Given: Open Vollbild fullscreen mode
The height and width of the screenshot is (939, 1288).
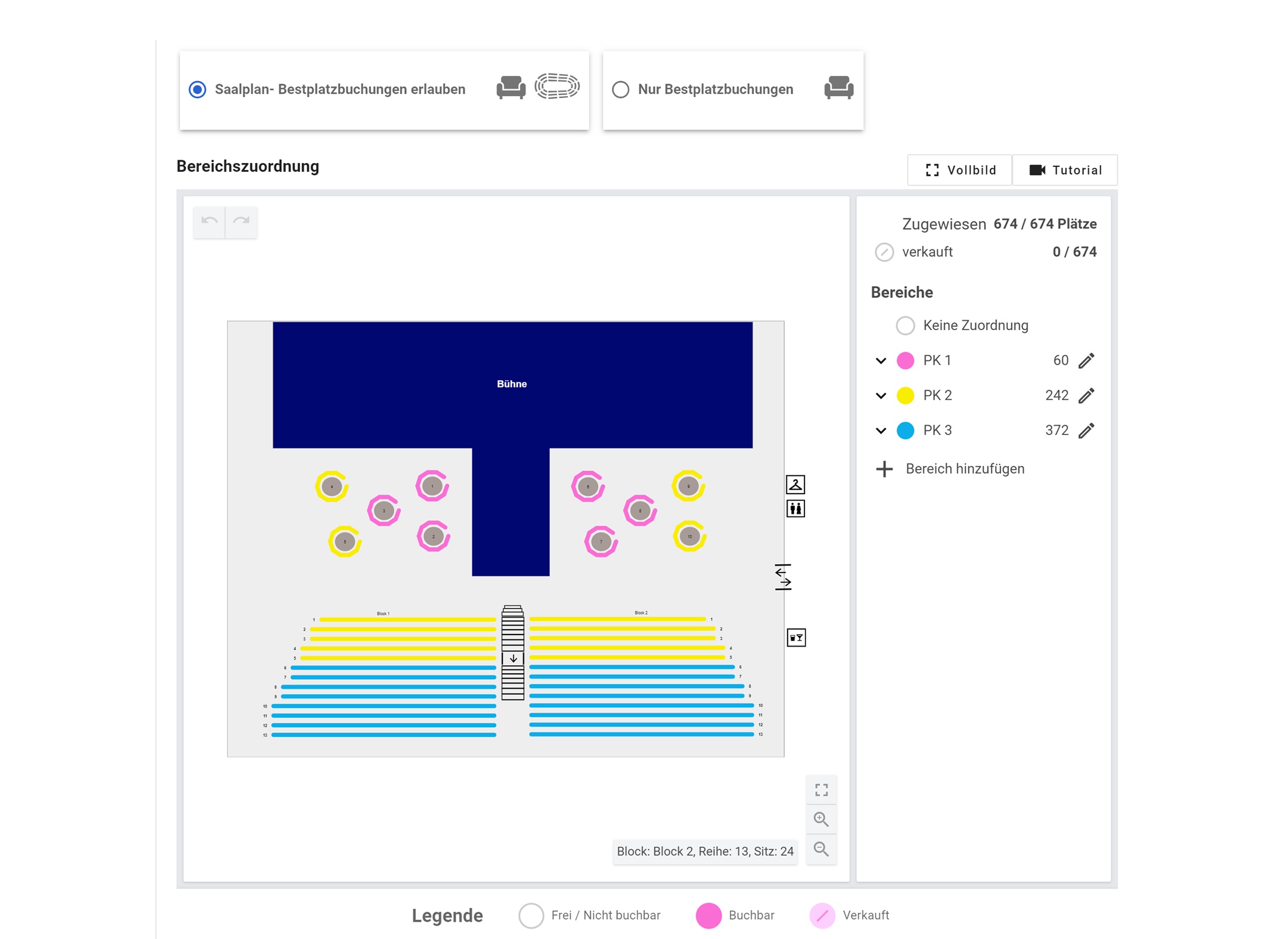Looking at the screenshot, I should (960, 170).
